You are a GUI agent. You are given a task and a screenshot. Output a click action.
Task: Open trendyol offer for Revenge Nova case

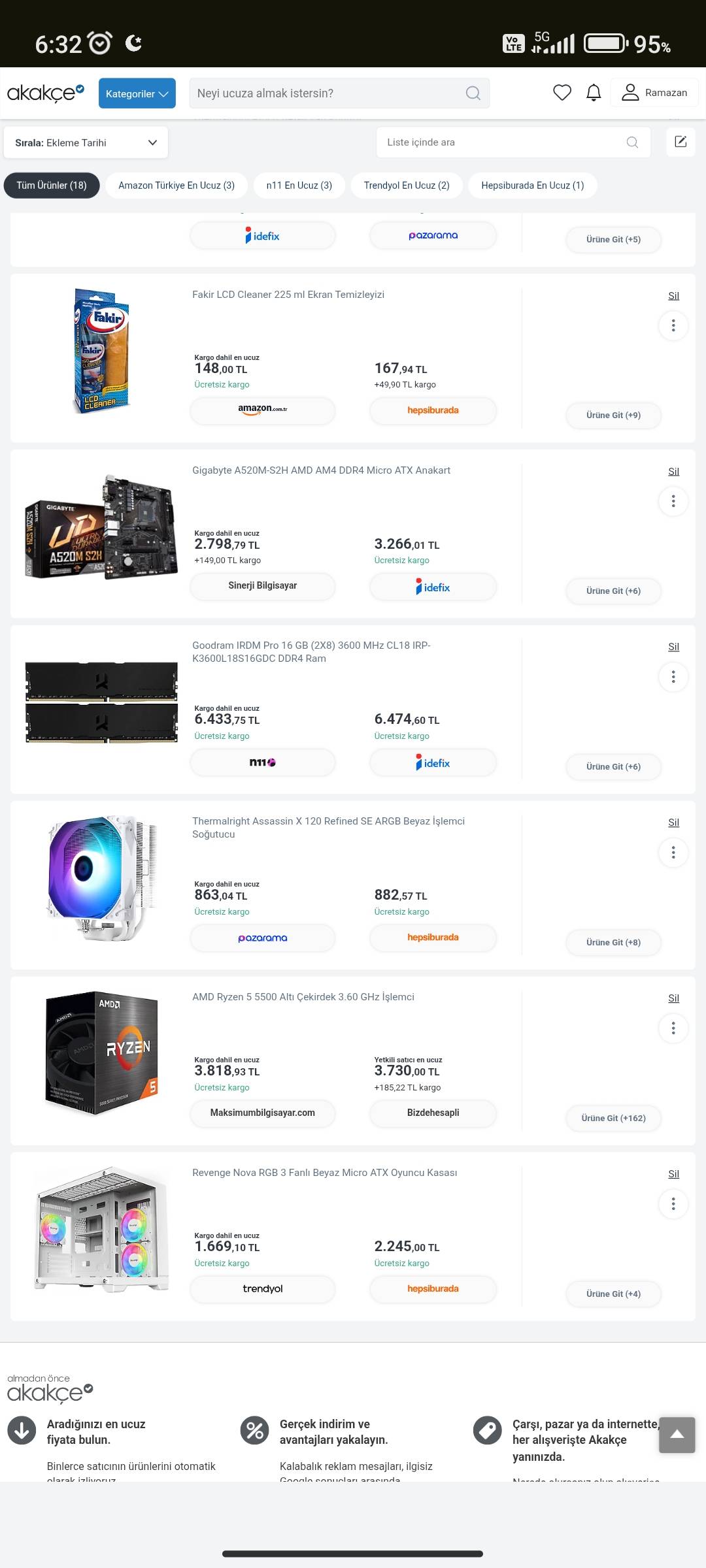[263, 1288]
